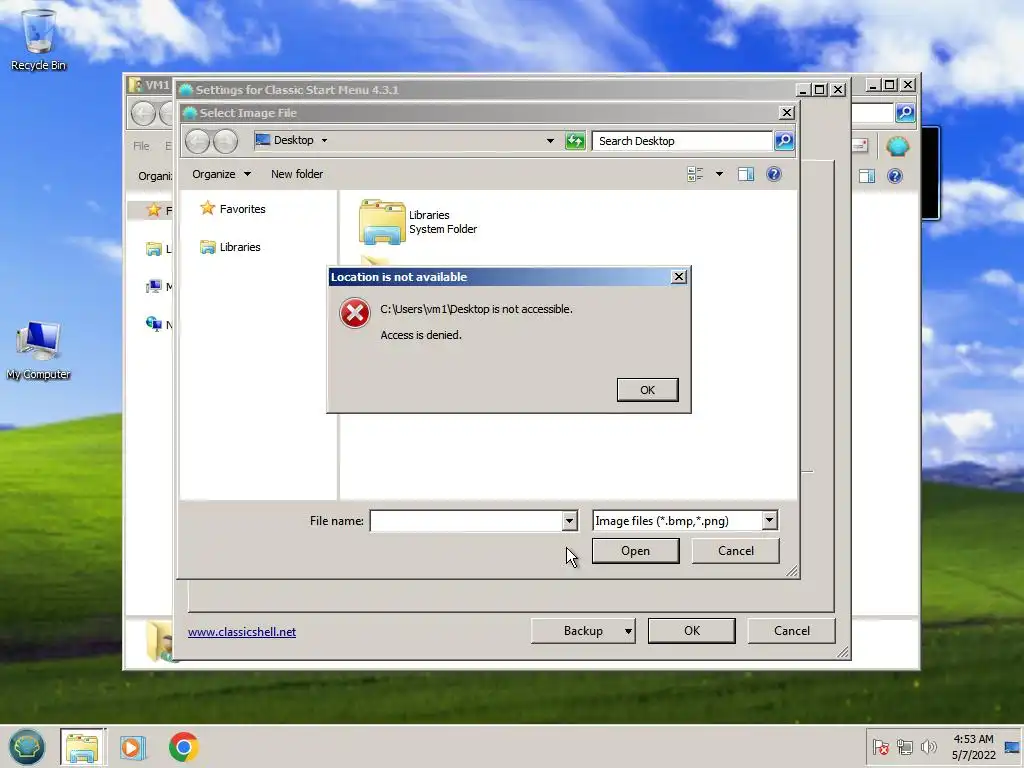Click Cancel in Select Image File dialog

[x=735, y=551]
